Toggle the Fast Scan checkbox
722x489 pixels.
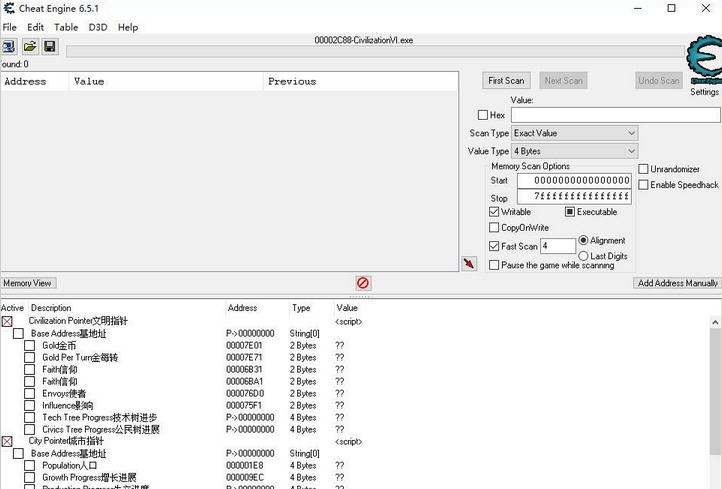(x=494, y=246)
